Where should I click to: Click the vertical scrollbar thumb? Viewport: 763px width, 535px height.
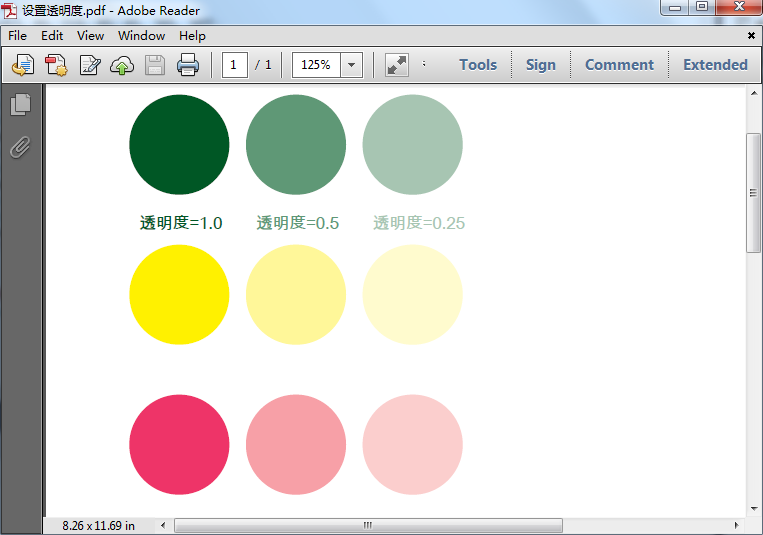753,193
